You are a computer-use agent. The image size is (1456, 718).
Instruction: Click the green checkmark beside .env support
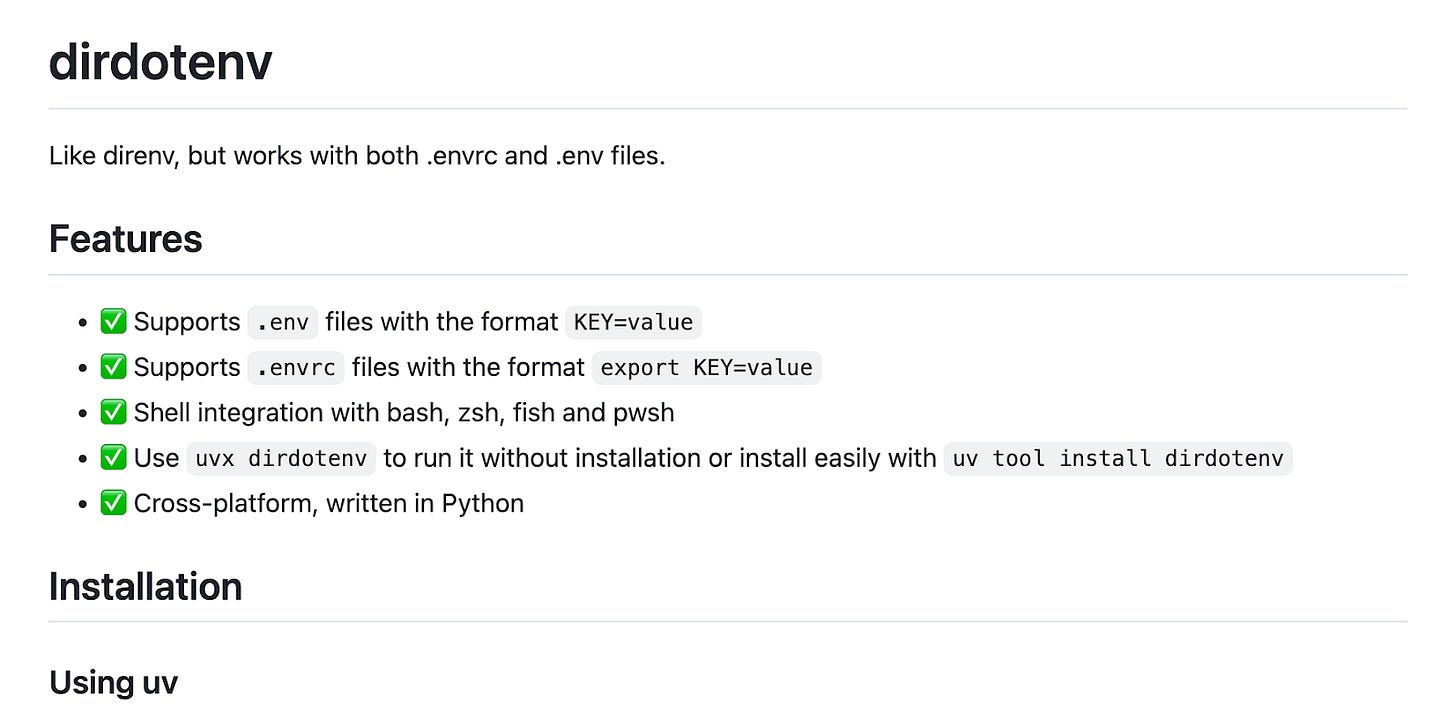pos(113,322)
